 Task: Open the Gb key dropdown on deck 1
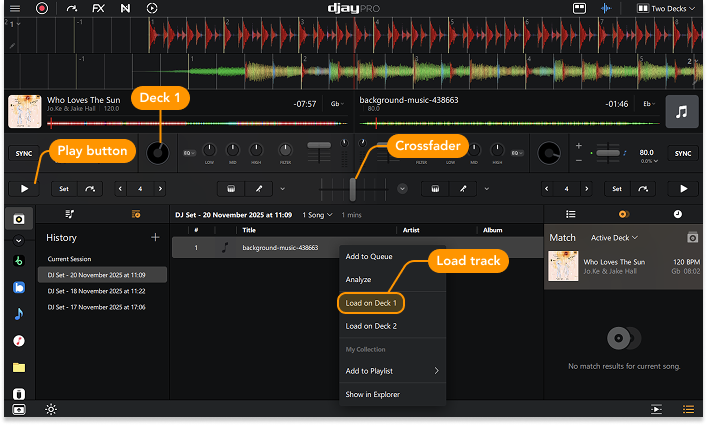(337, 104)
